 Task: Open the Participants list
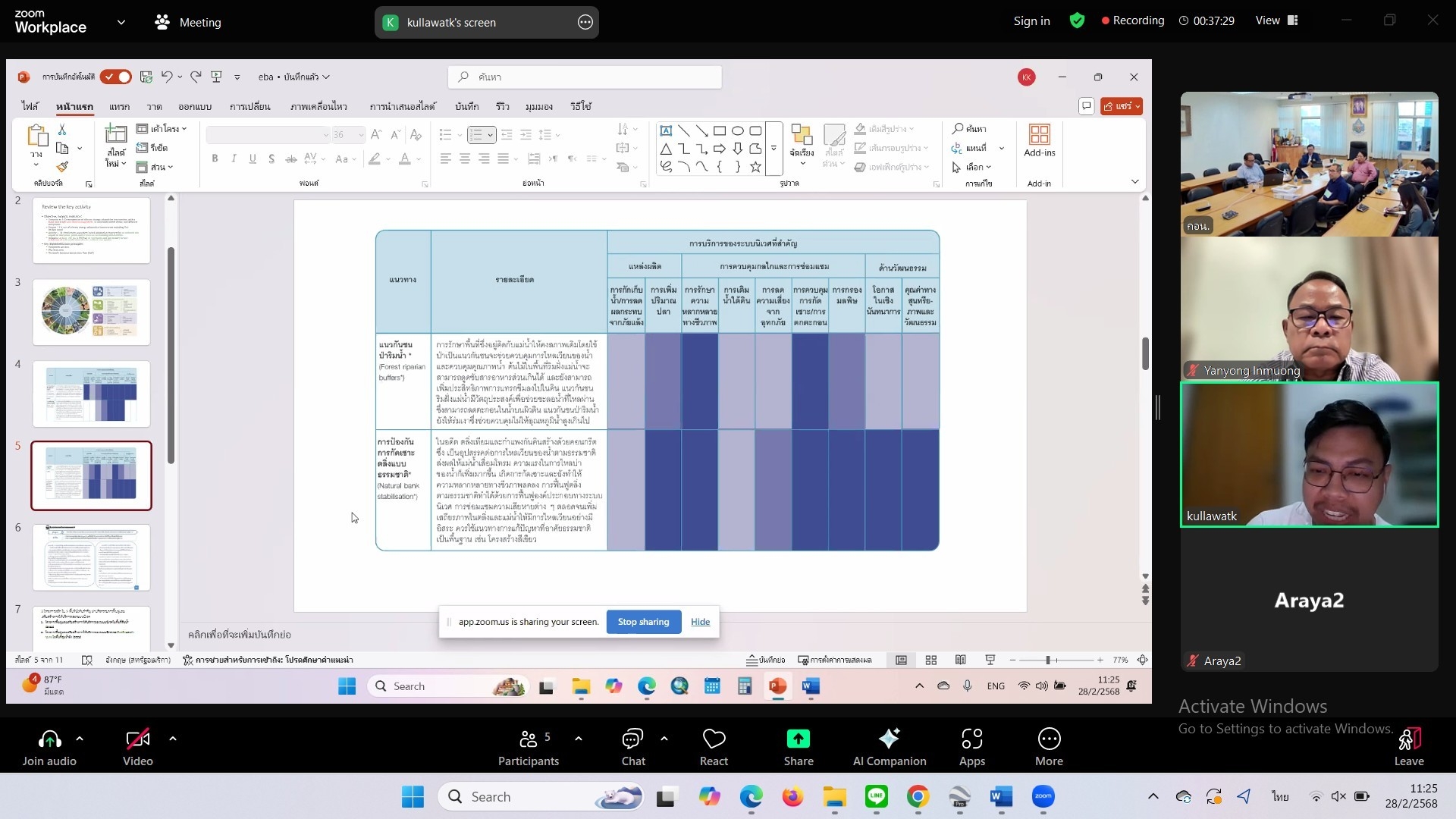(529, 739)
